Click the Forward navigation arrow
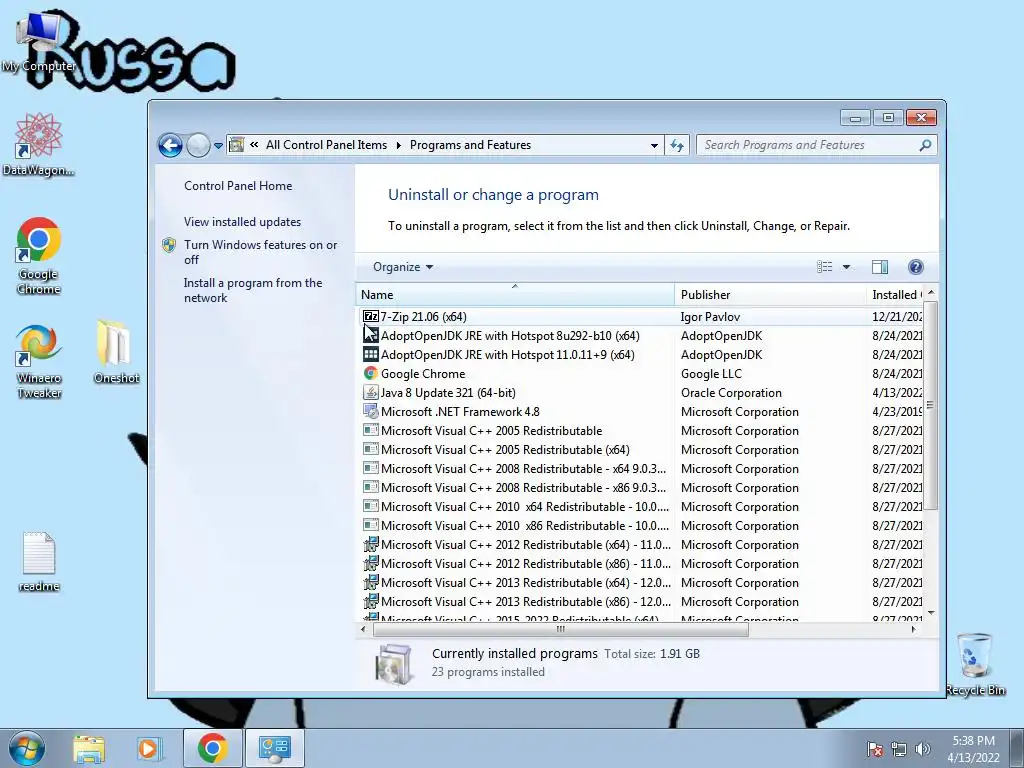 click(198, 146)
